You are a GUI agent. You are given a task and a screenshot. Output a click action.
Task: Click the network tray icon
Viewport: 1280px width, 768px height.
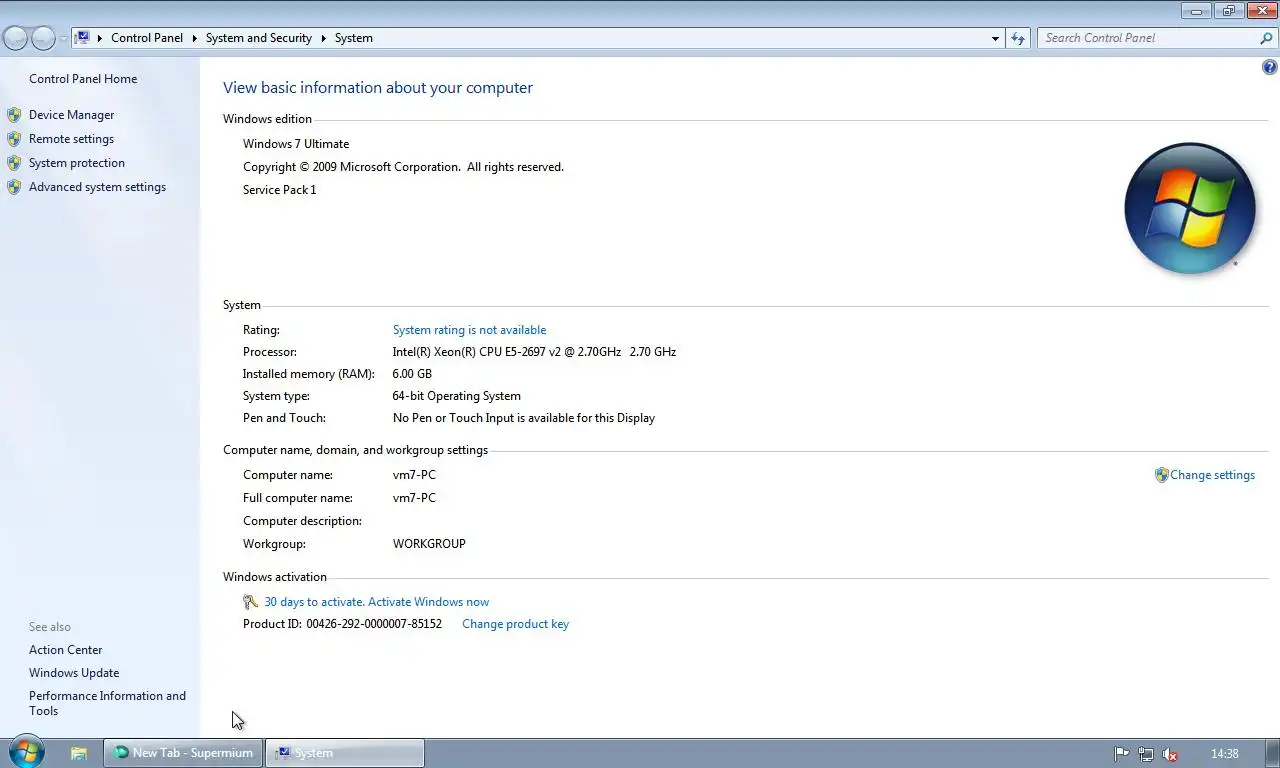tap(1146, 754)
